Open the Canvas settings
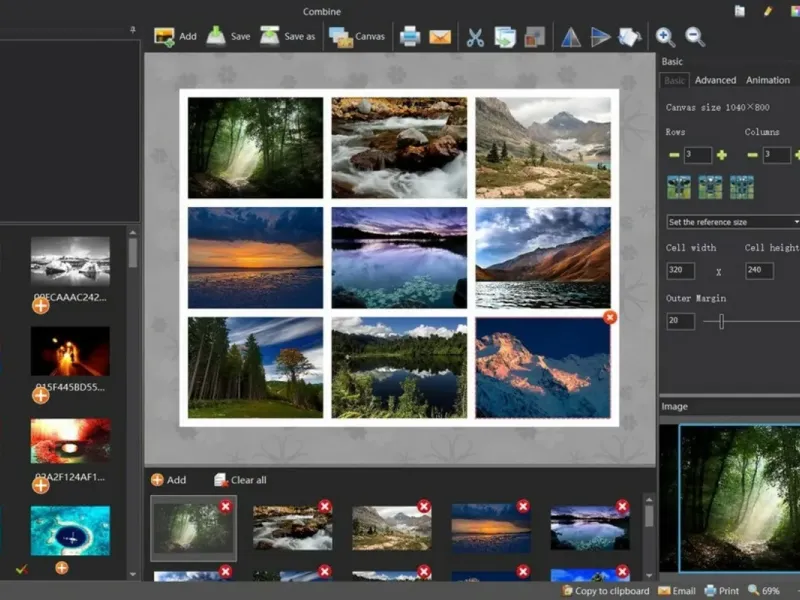 coord(357,37)
